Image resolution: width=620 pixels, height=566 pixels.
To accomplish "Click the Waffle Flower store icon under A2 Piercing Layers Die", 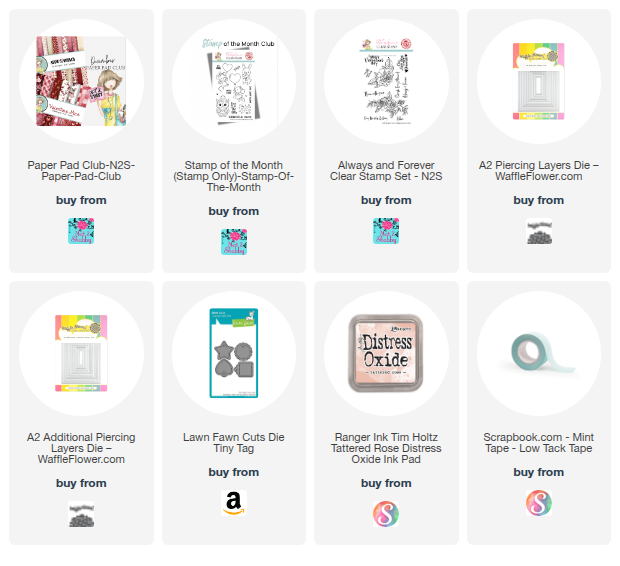I will 539,231.
